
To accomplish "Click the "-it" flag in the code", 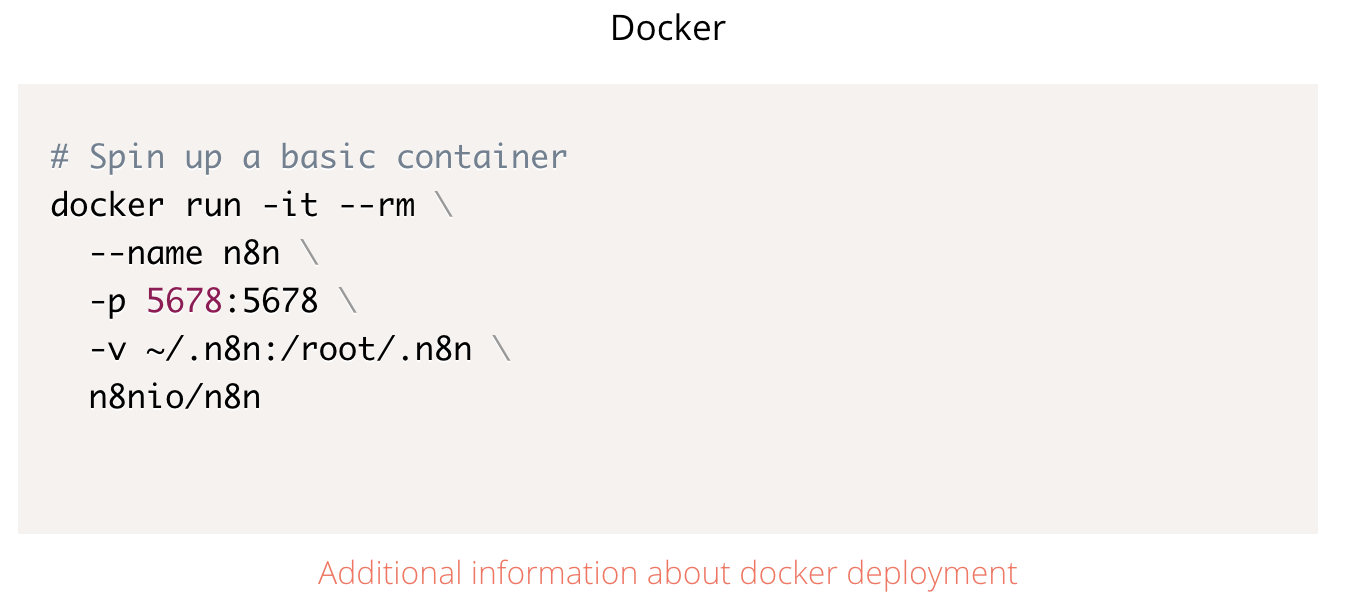I will point(290,205).
